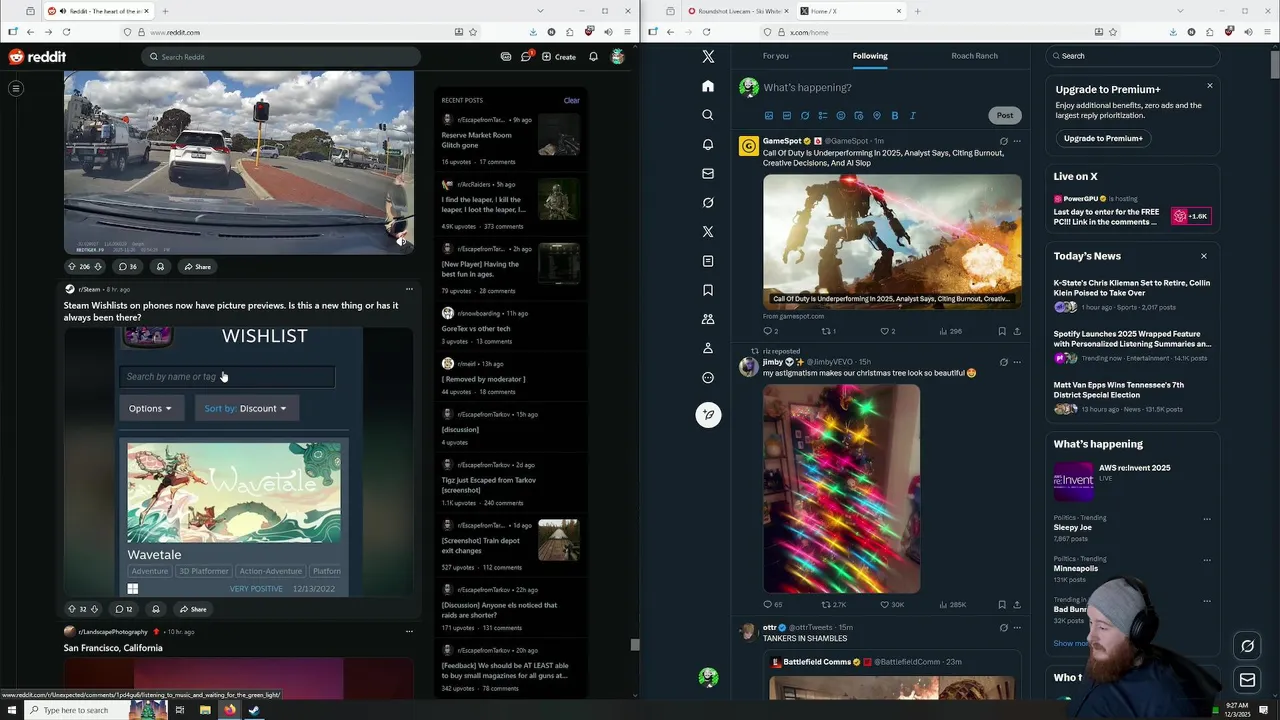List all tabs chevron in Reddit window
The width and height of the screenshot is (1280, 720).
(x=541, y=11)
